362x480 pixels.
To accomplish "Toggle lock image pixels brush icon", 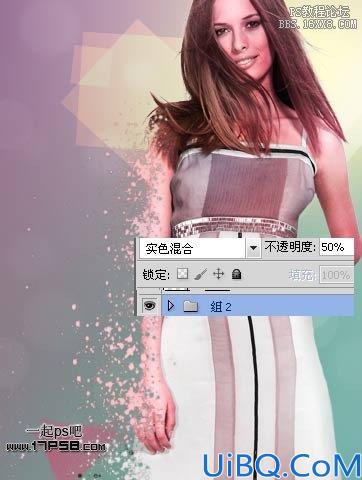I will (200, 274).
